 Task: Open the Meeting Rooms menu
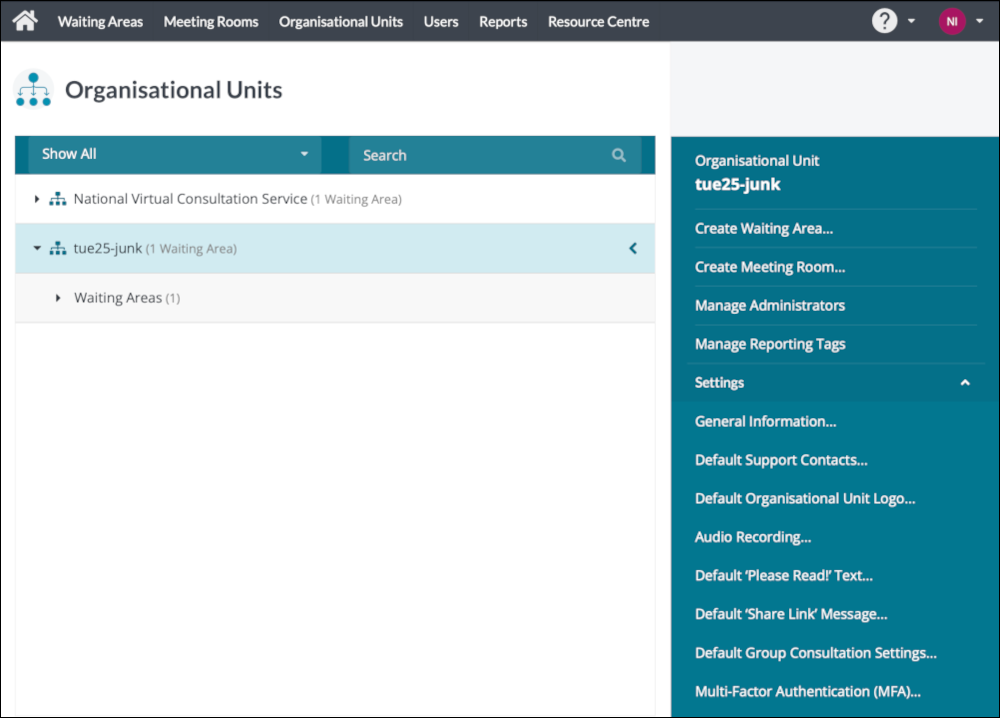click(x=211, y=22)
